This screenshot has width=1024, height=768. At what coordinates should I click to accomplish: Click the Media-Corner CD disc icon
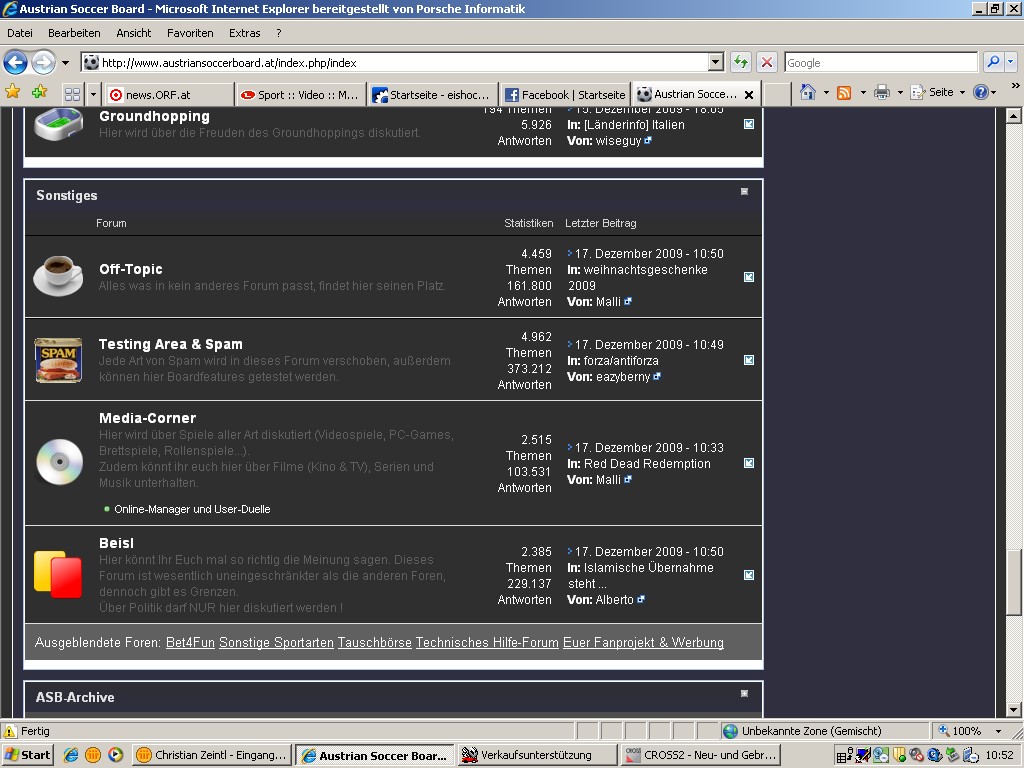pyautogui.click(x=59, y=462)
